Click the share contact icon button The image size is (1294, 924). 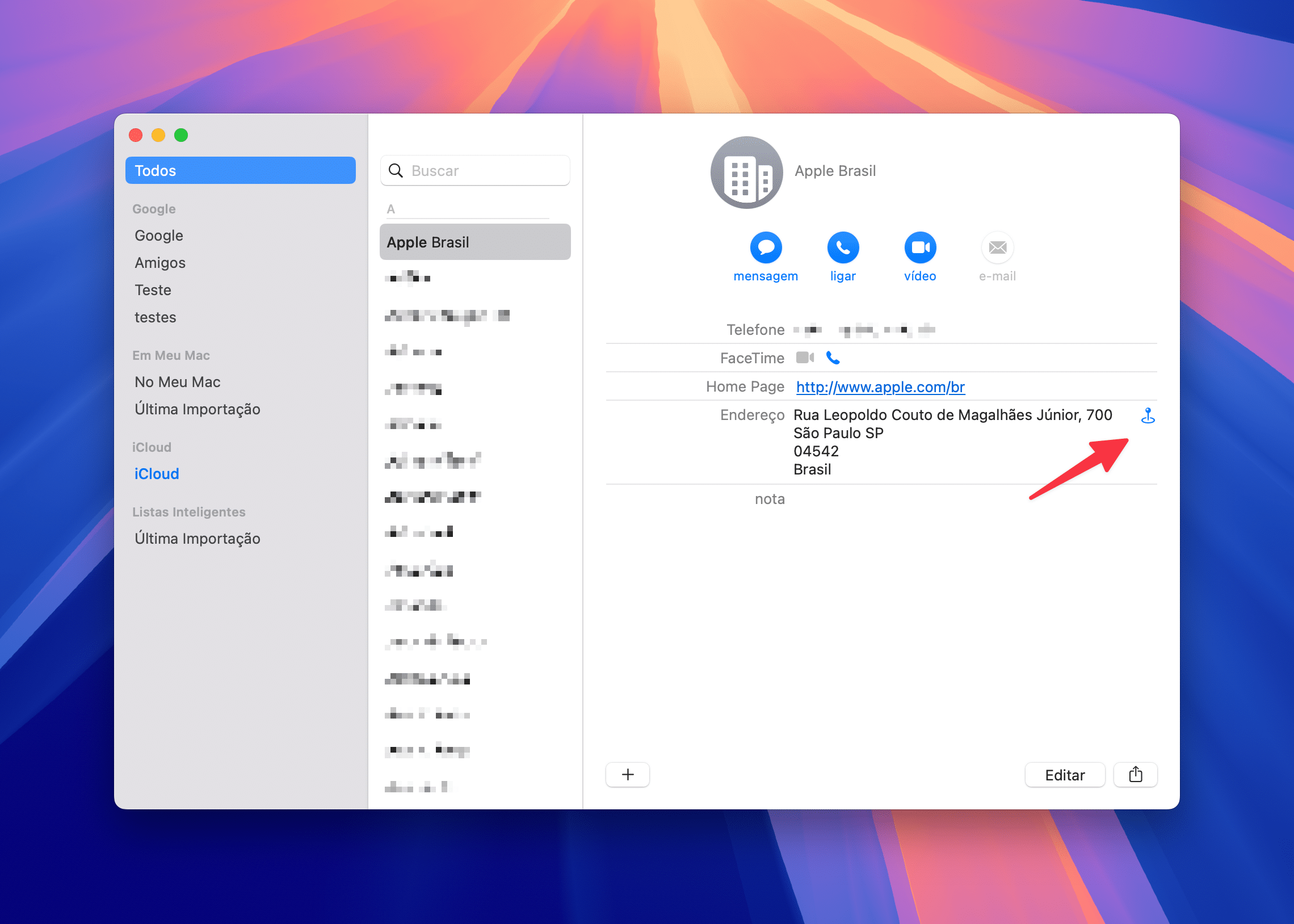[x=1135, y=774]
